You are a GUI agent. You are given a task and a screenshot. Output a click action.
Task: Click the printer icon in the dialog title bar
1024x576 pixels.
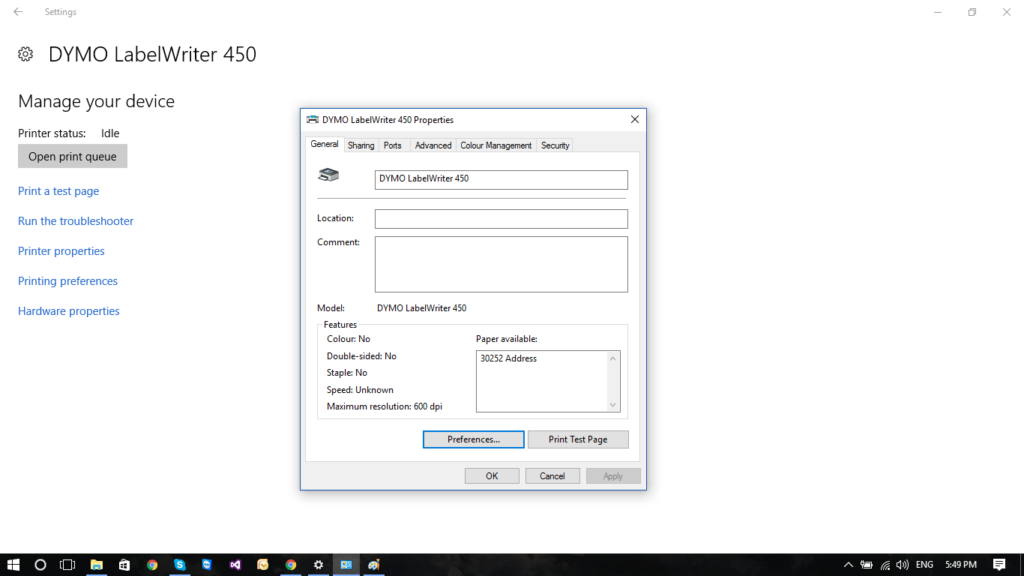313,120
